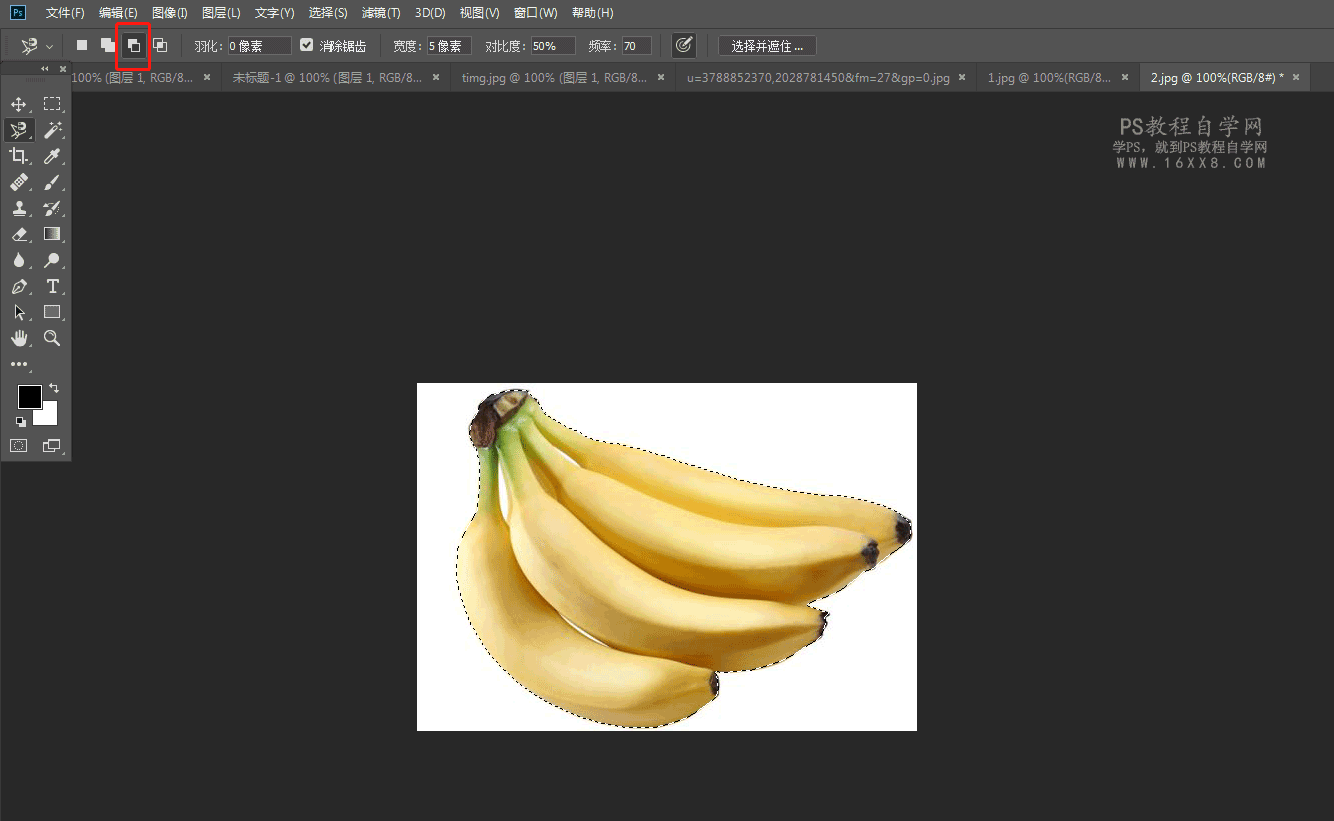Viewport: 1334px width, 821px height.
Task: Switch to the 未标题-1 document tab
Action: (335, 77)
